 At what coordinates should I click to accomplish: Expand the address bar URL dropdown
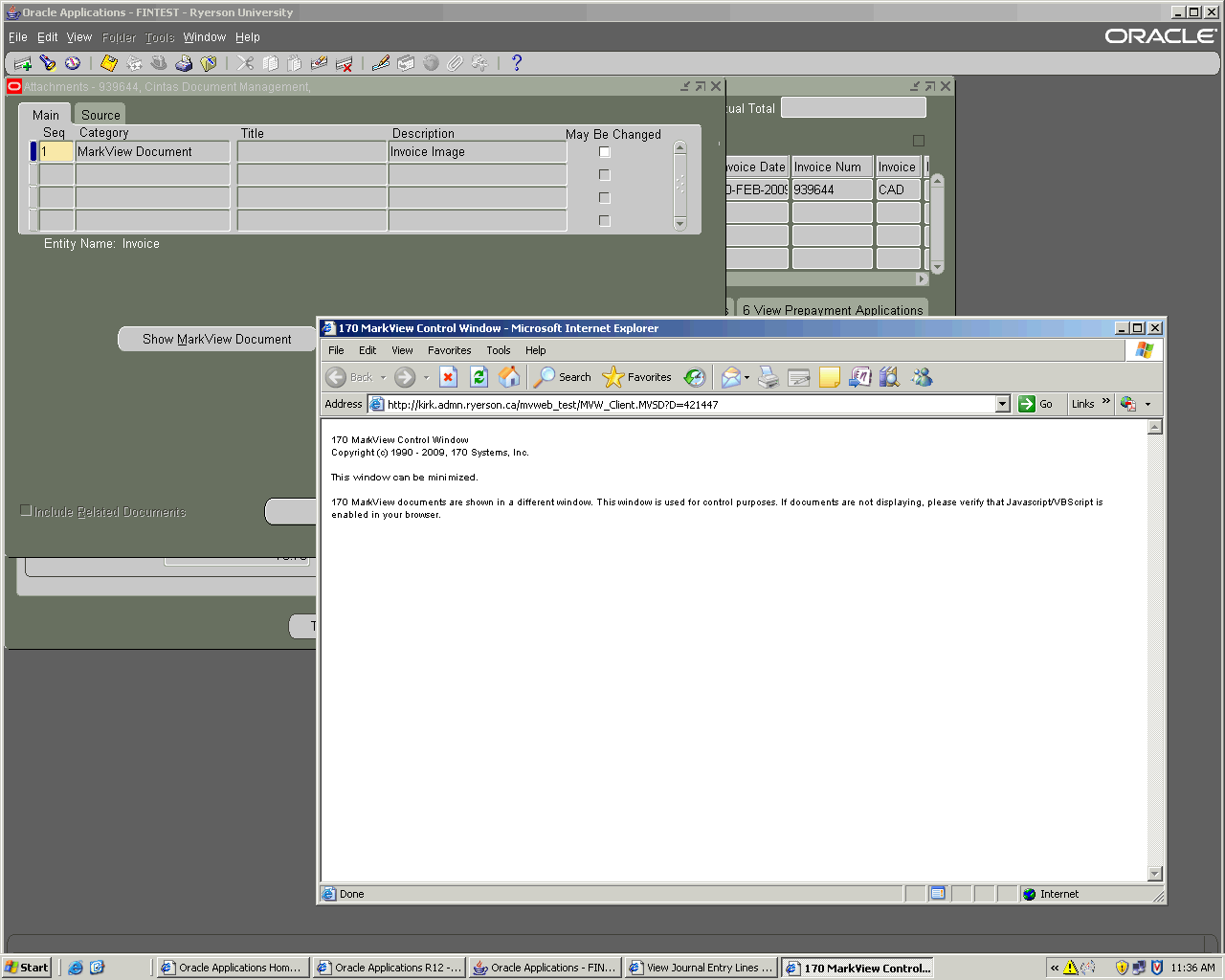(x=1002, y=404)
